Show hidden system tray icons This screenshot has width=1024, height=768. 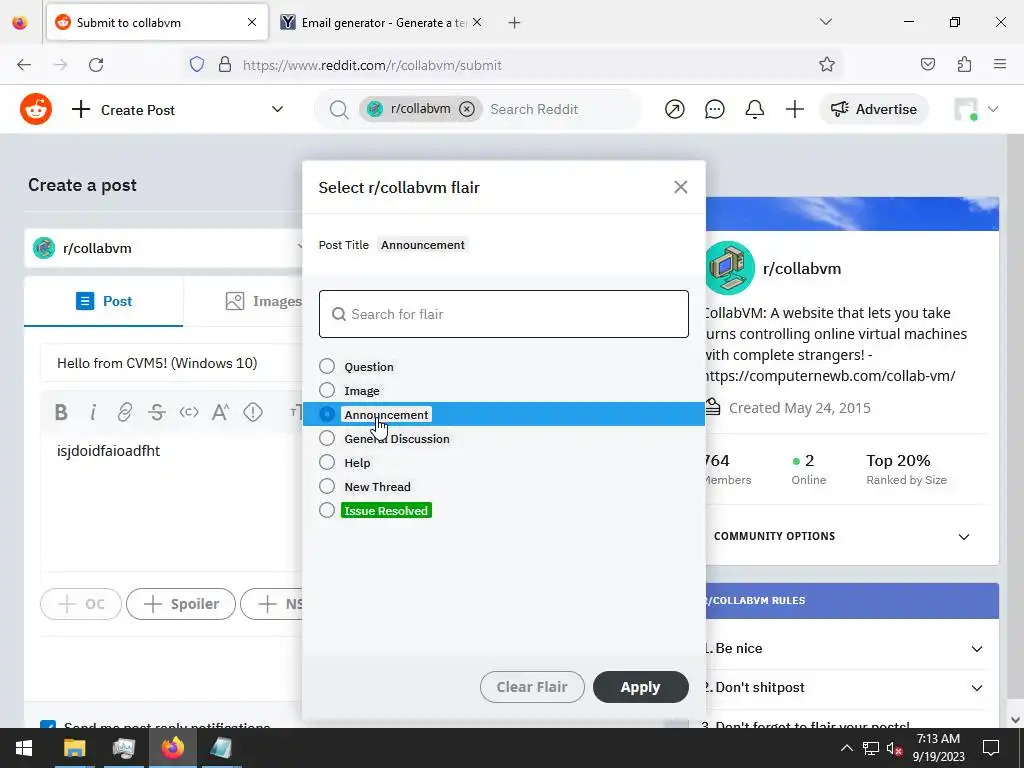click(846, 748)
